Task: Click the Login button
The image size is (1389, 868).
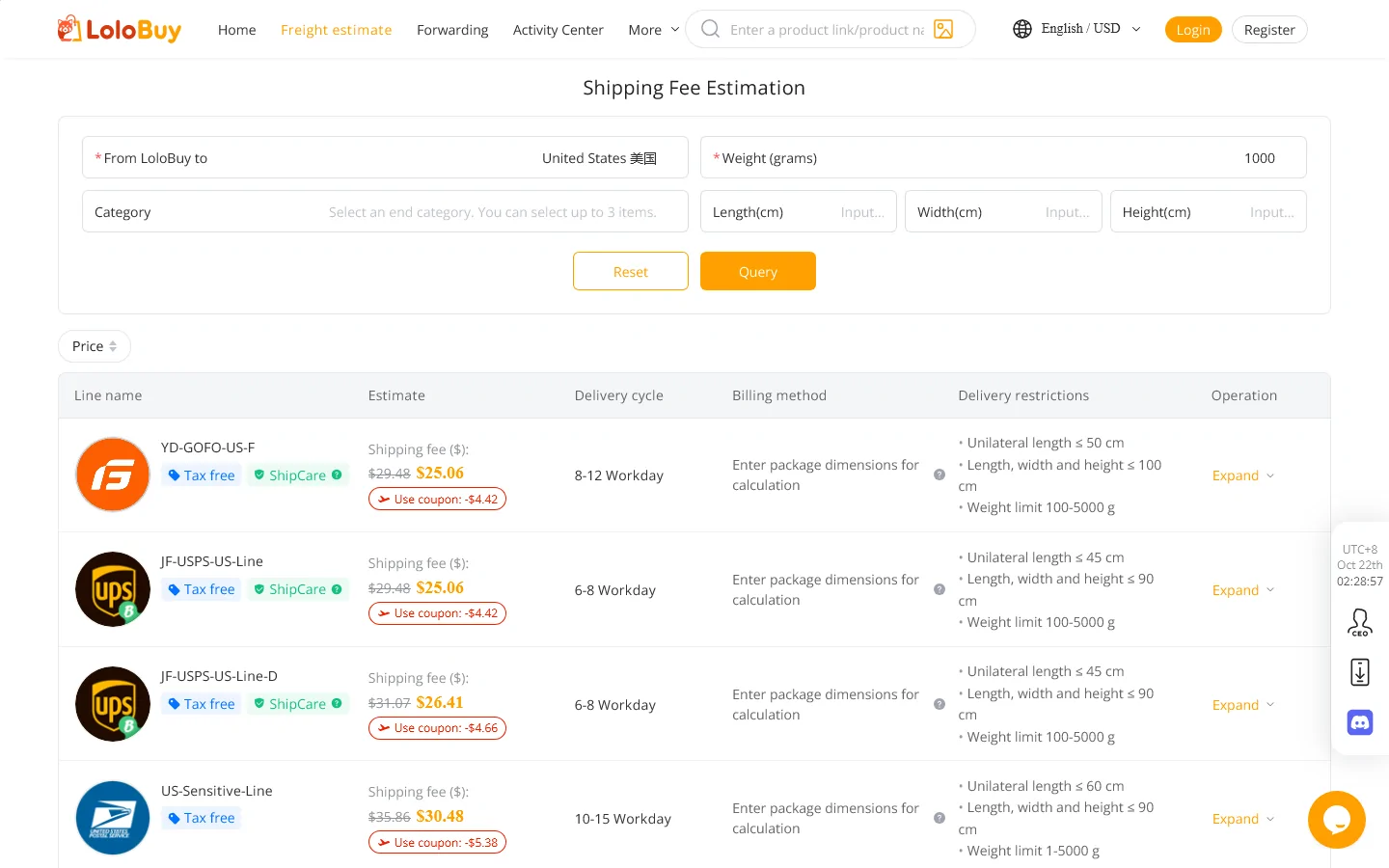Action: 1193,30
